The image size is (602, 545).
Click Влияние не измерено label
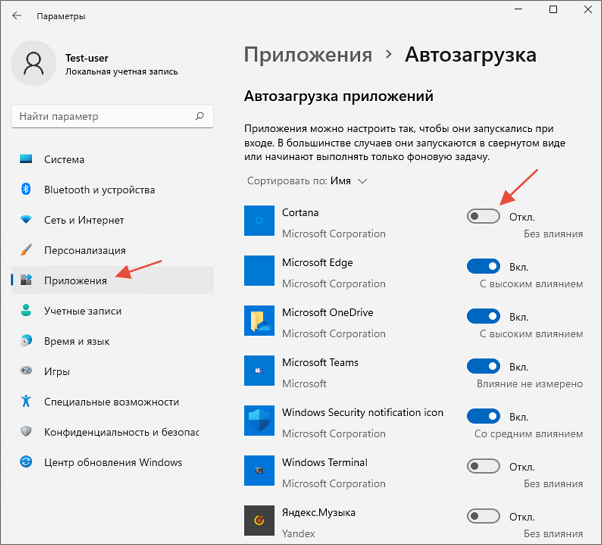tap(530, 384)
